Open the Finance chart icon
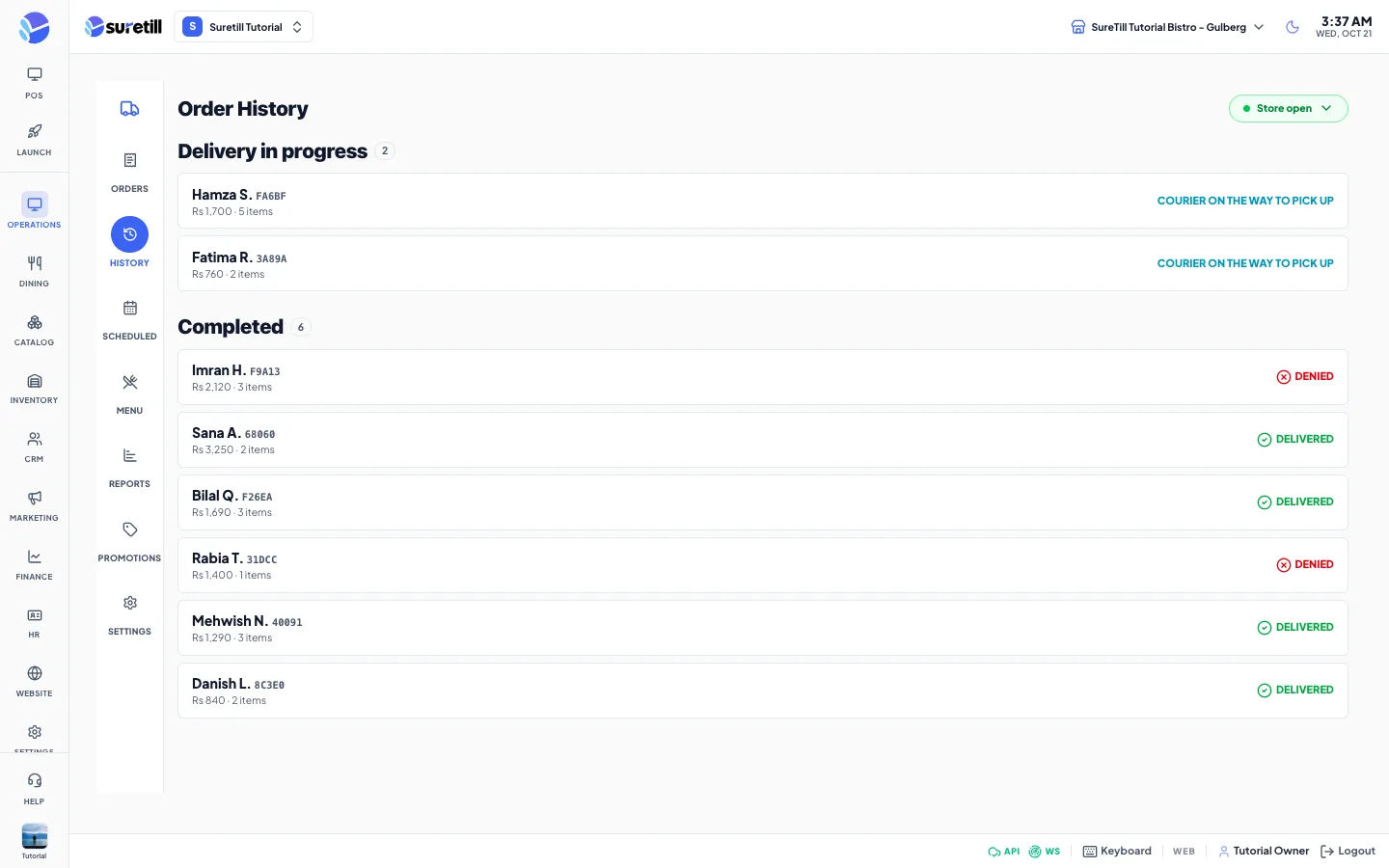Viewport: 1389px width, 868px height. (x=34, y=556)
